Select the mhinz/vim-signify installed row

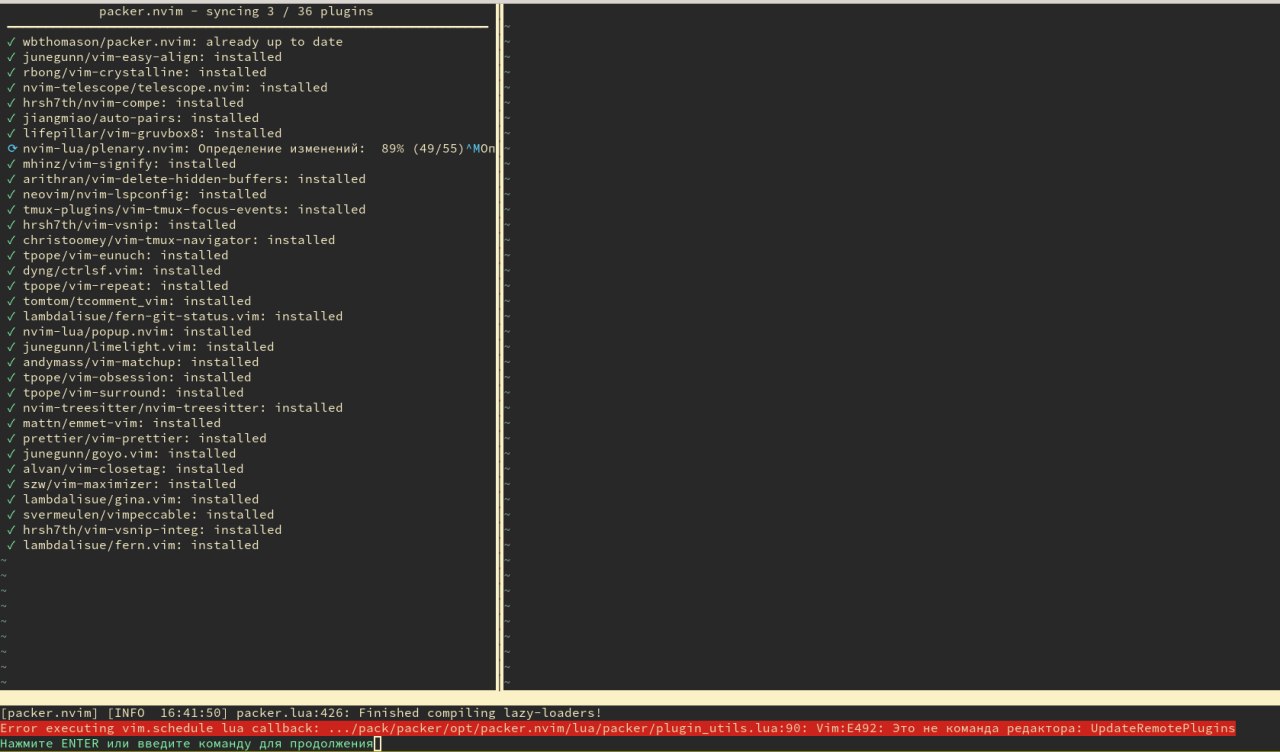pyautogui.click(x=121, y=164)
